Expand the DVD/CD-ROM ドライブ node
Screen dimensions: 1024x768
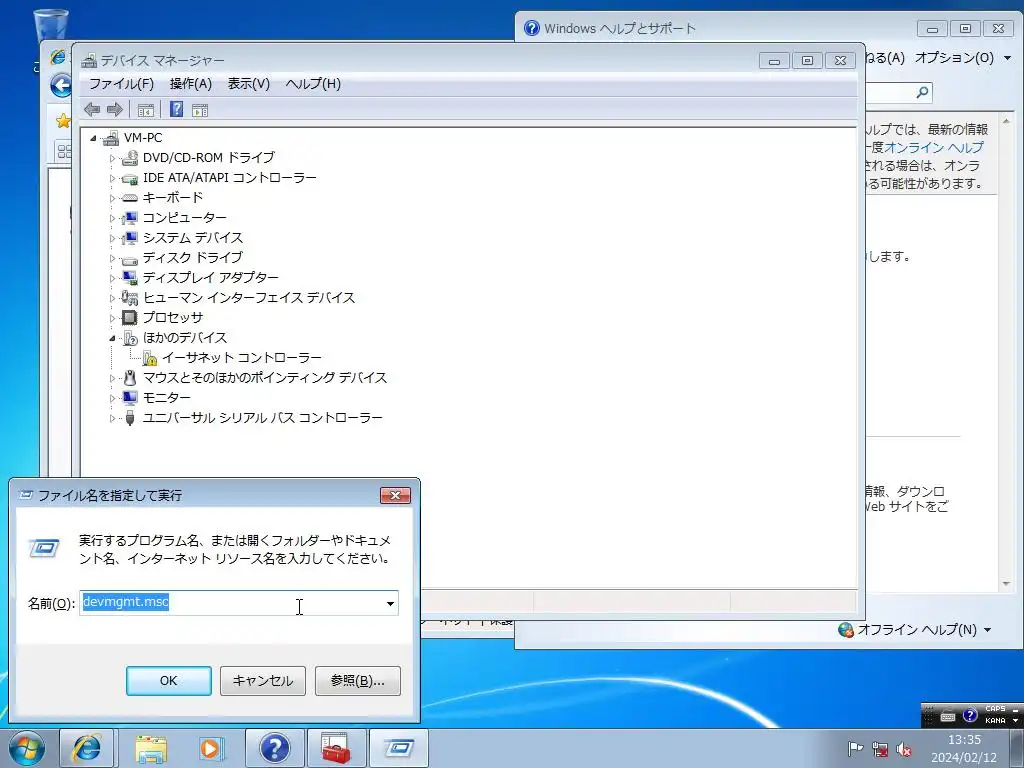click(112, 158)
